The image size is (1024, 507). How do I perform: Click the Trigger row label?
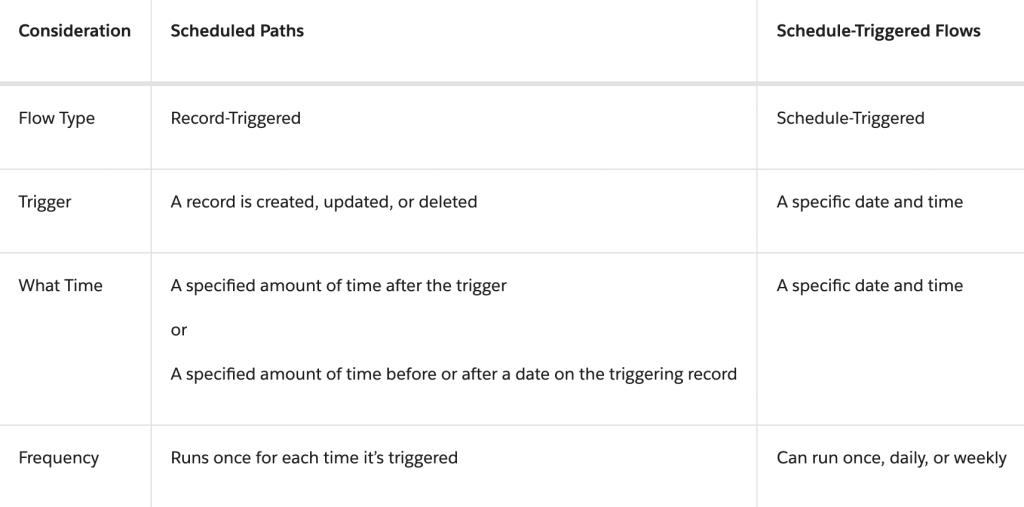tap(44, 202)
